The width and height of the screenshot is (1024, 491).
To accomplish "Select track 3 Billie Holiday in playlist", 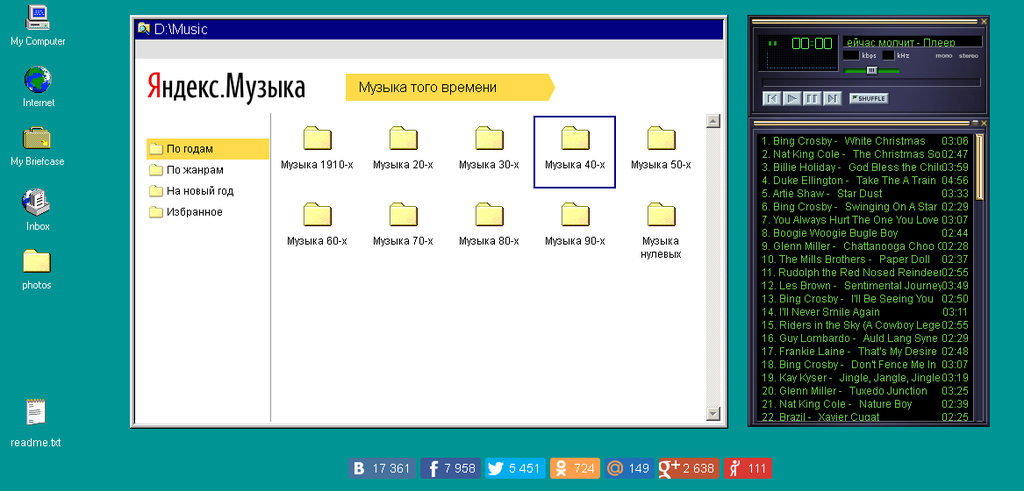I will point(865,167).
